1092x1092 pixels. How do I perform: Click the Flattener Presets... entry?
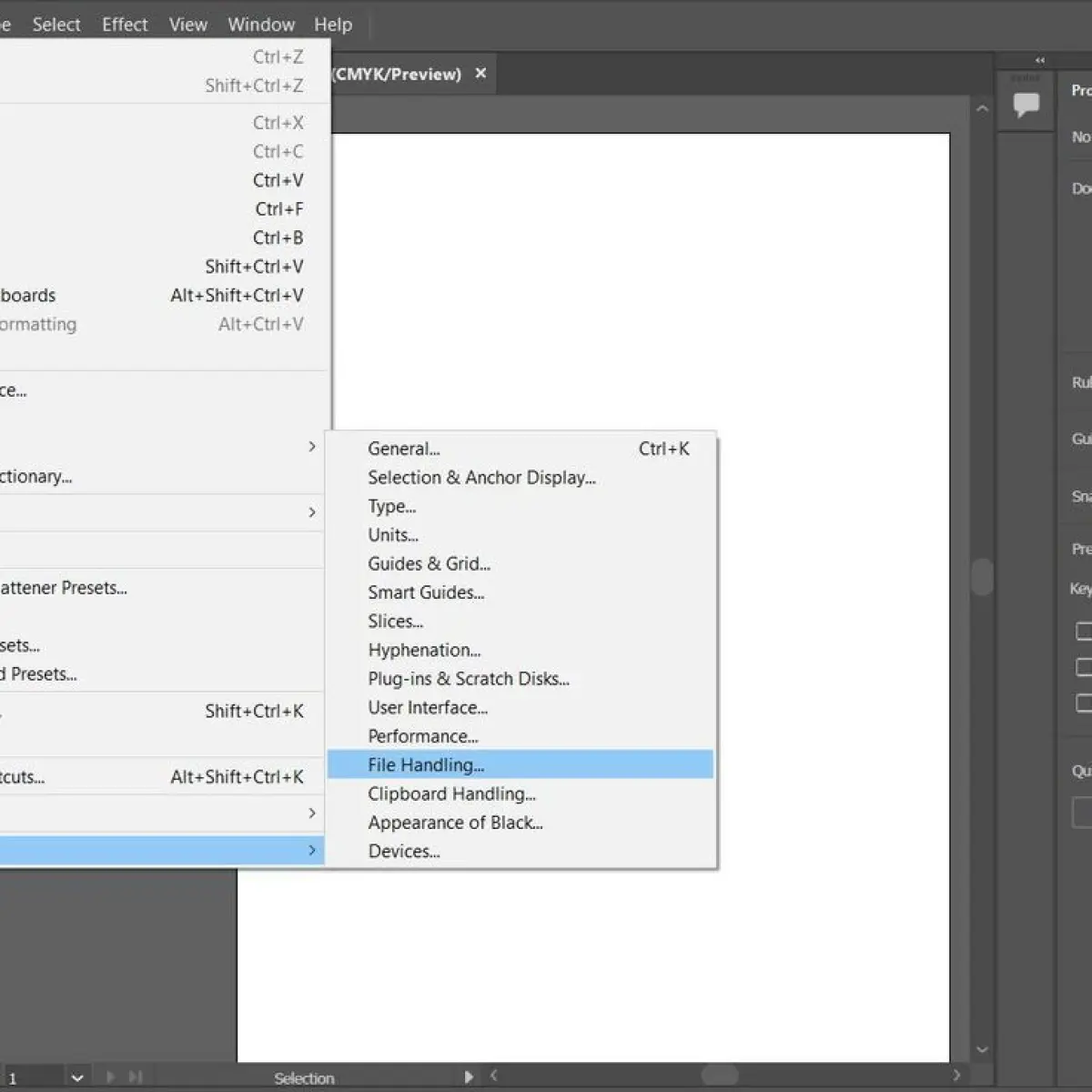[162, 588]
